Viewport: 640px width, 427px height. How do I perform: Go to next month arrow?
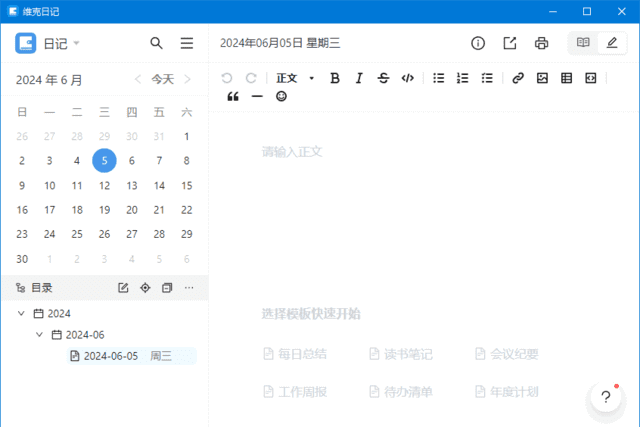(x=187, y=79)
